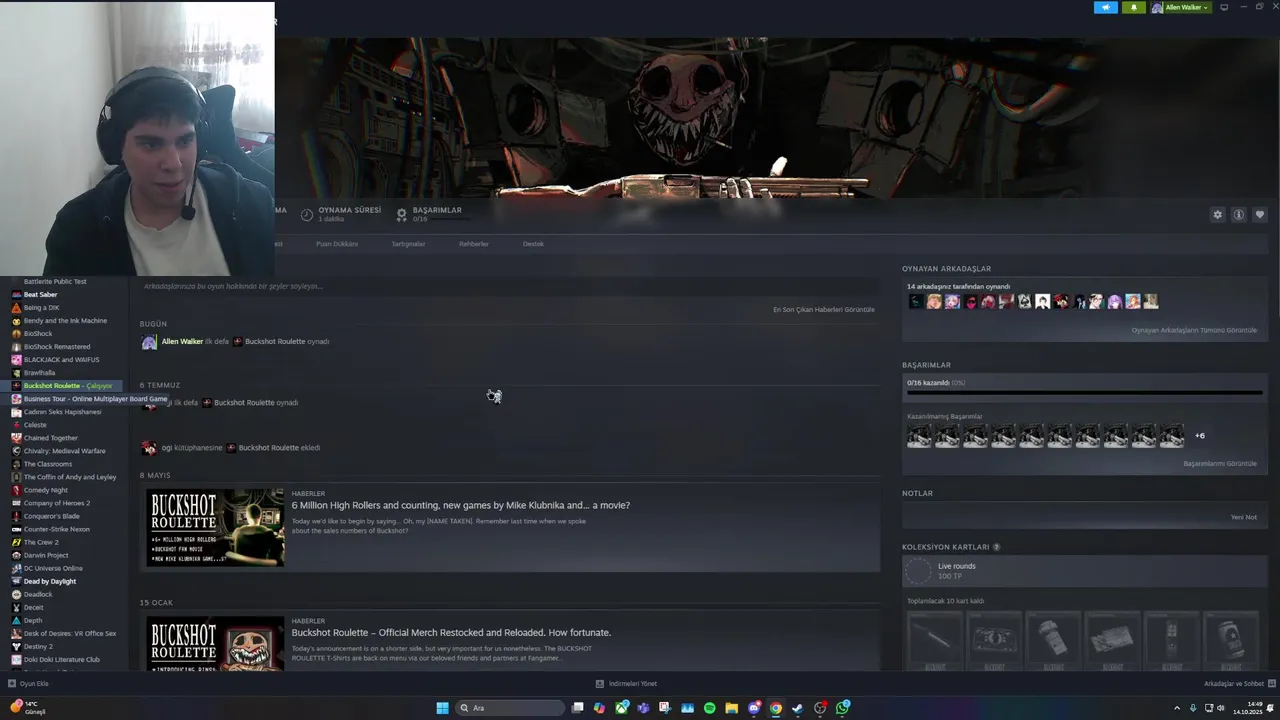
Task: Select The Coffin of Andy and Leyley
Action: pos(70,477)
